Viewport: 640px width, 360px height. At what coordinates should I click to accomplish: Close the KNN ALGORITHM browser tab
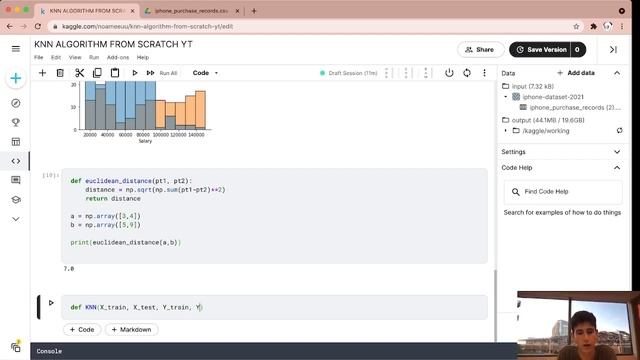pyautogui.click(x=132, y=11)
